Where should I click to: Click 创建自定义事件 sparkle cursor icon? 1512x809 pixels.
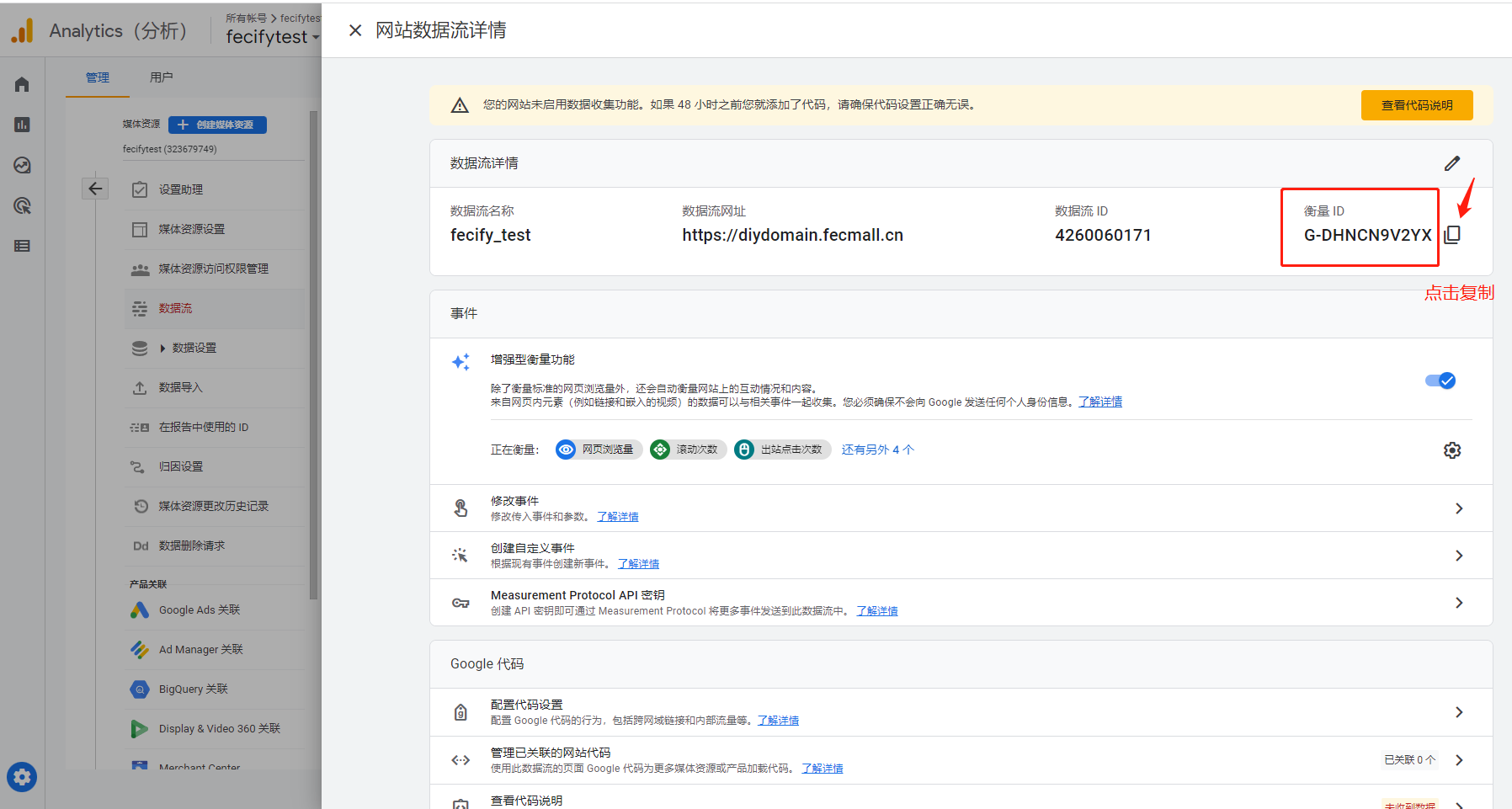pos(461,556)
